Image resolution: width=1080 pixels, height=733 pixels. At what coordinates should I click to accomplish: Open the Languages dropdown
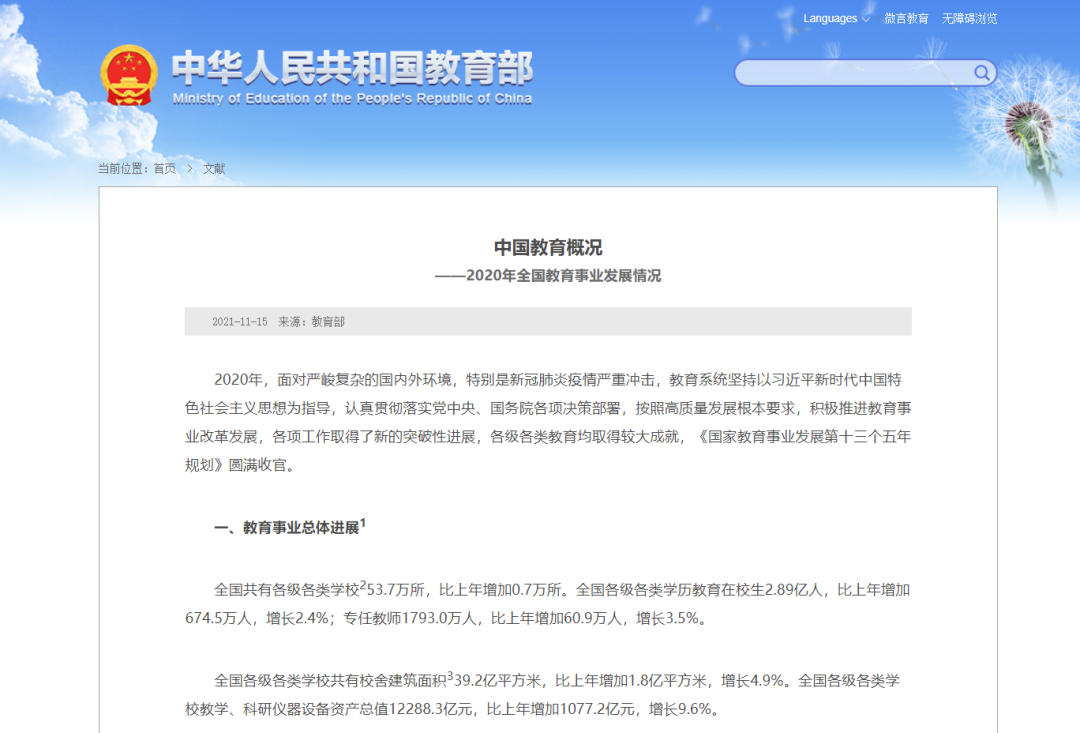point(829,18)
